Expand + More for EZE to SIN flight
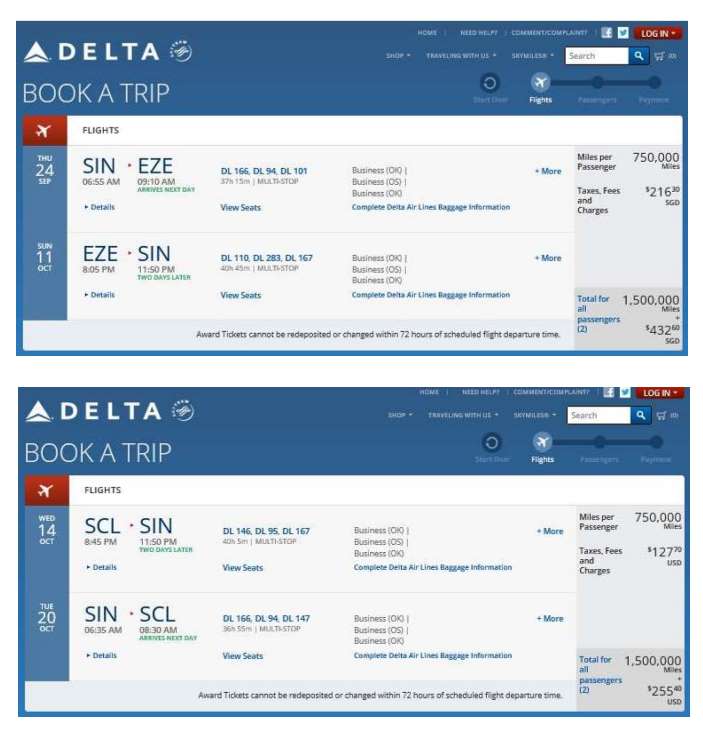 pyautogui.click(x=548, y=258)
